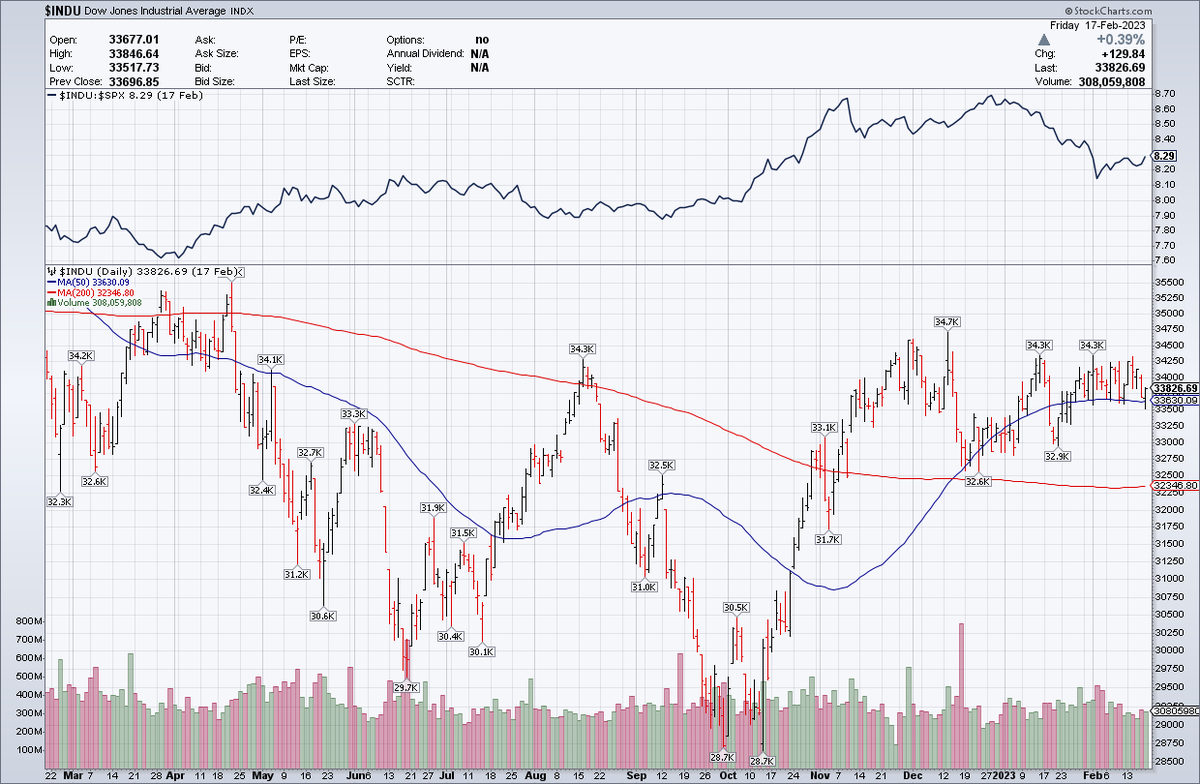The image size is (1200, 784).
Task: Click the red MA(200) legend line swatch
Action: pos(52,292)
